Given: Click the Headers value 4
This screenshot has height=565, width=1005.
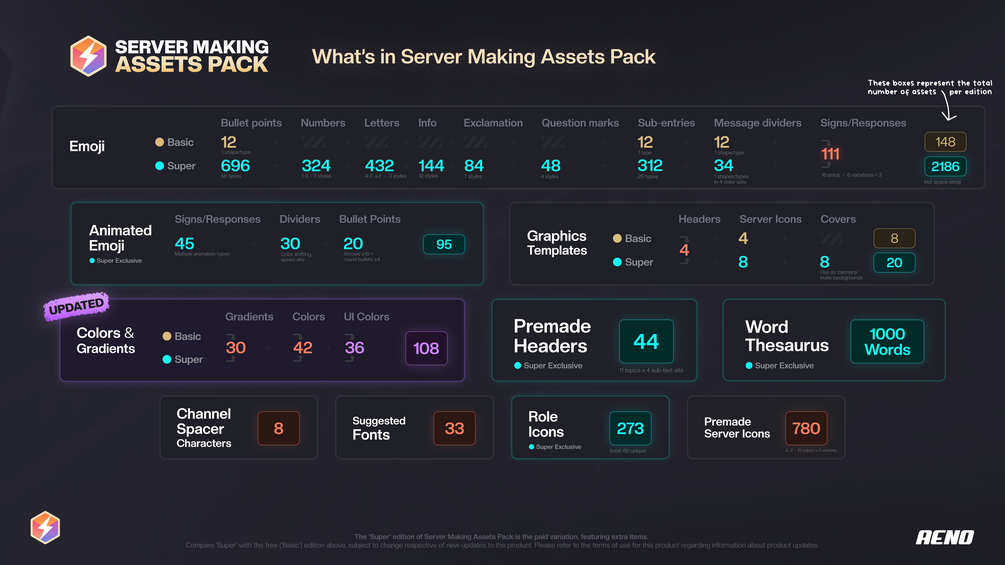Looking at the screenshot, I should tap(685, 250).
